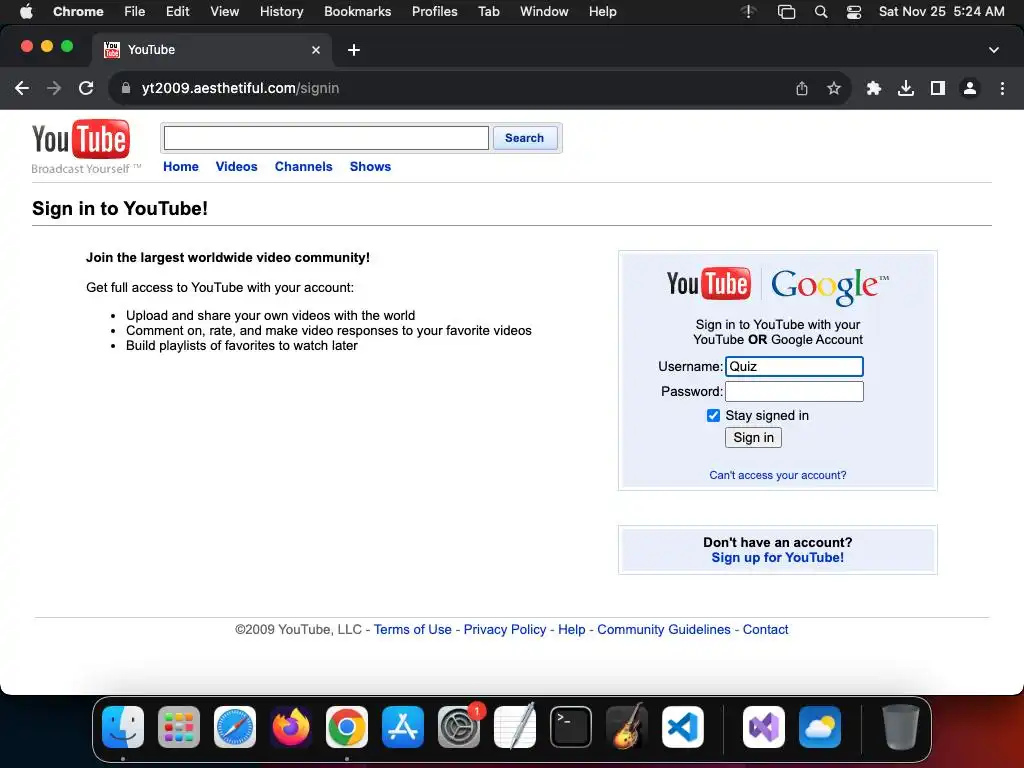This screenshot has width=1024, height=768.
Task: Expand the tab search chevron
Action: [x=994, y=50]
